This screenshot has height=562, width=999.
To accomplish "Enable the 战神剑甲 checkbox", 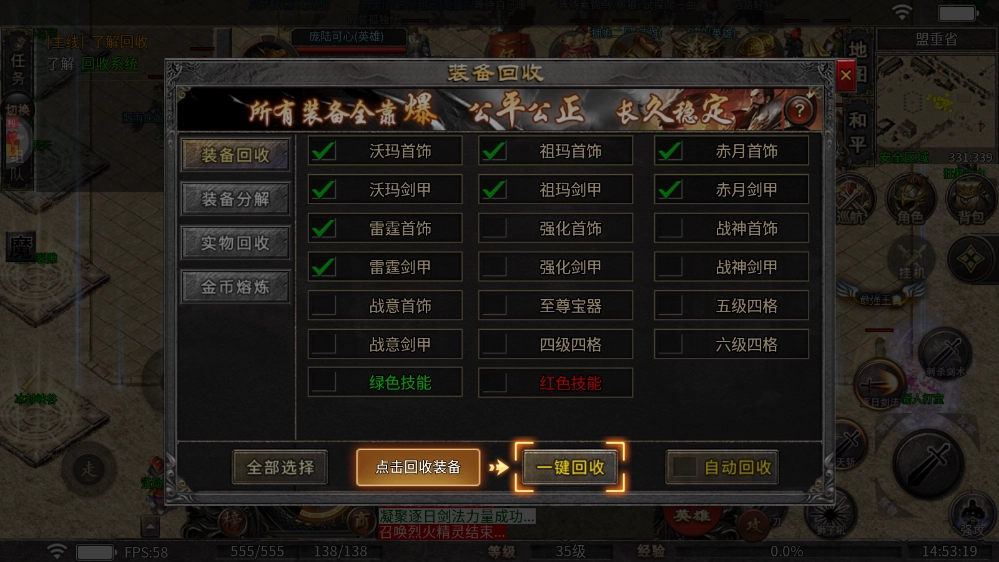I will coord(670,267).
